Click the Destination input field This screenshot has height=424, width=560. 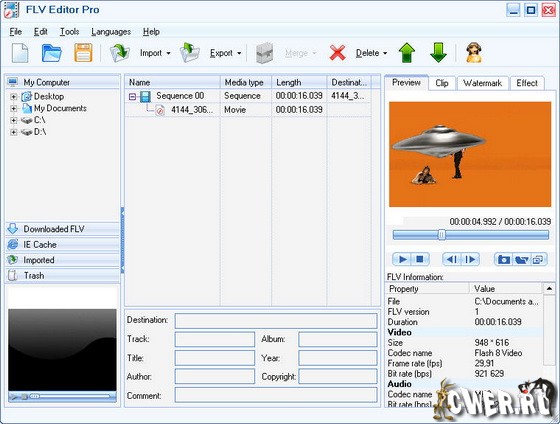click(x=276, y=321)
